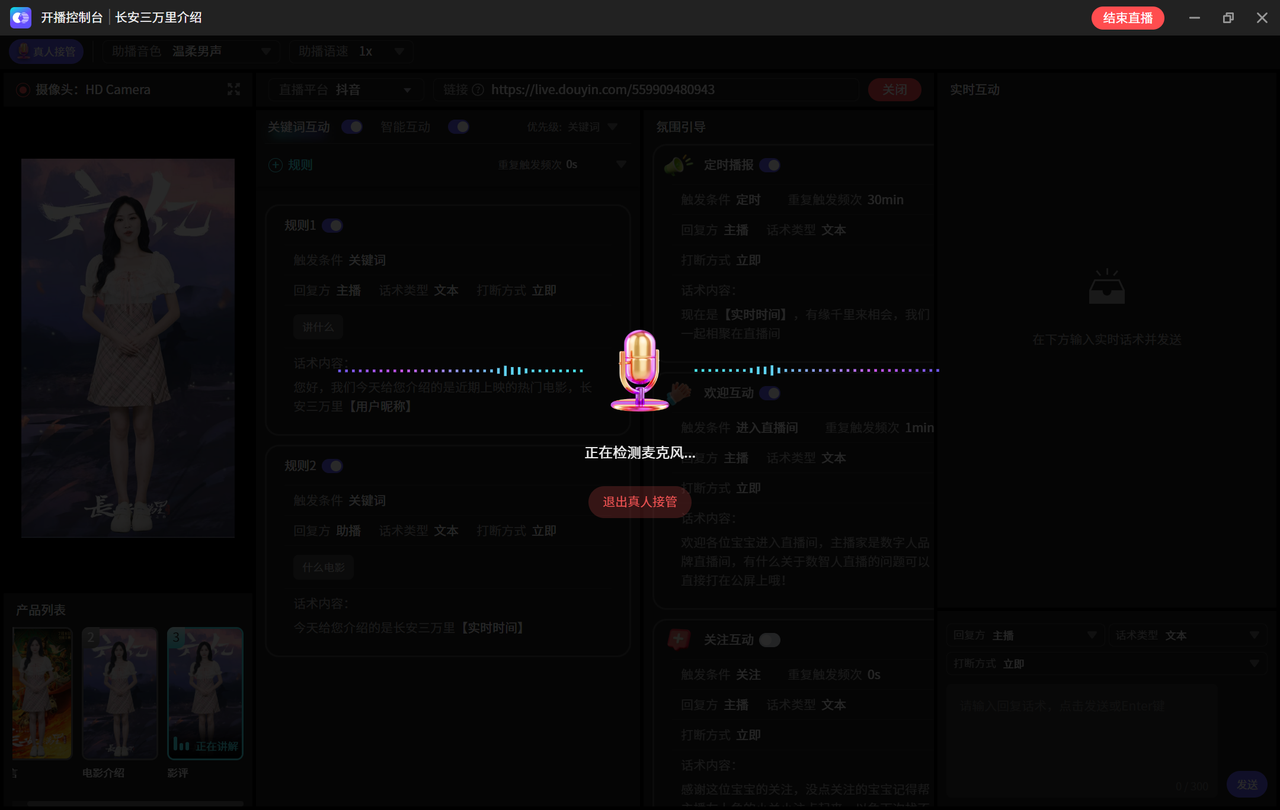
Task: Click the golden microphone icon
Action: [639, 371]
